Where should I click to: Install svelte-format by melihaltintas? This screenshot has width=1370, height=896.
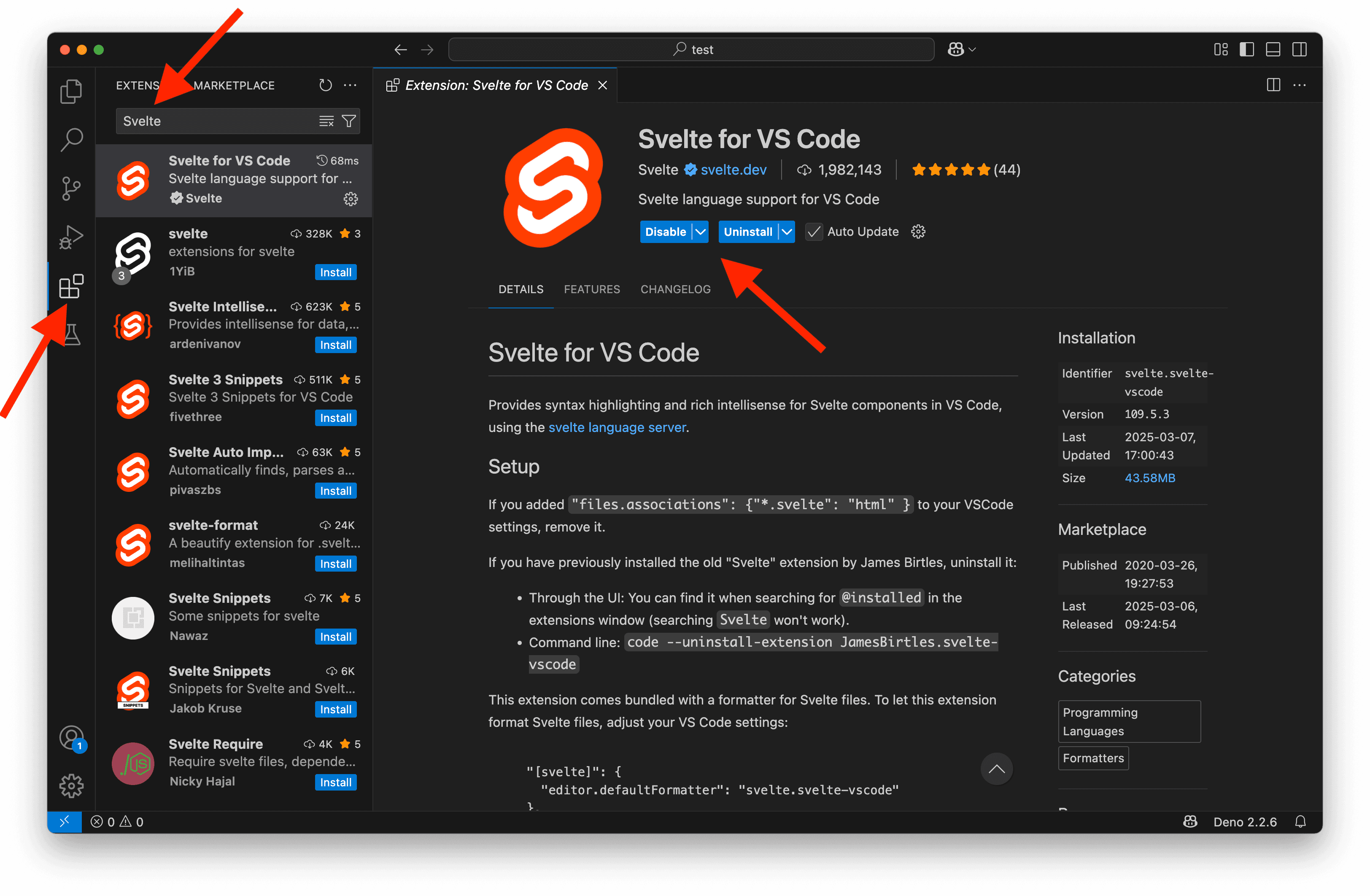pyautogui.click(x=336, y=564)
